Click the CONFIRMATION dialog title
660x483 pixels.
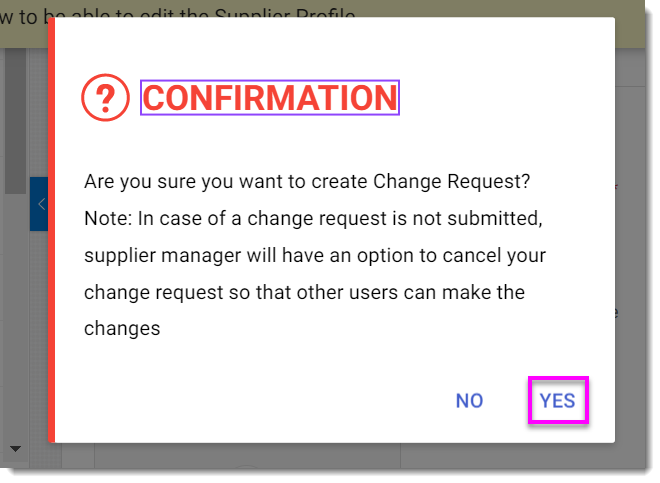pyautogui.click(x=270, y=98)
